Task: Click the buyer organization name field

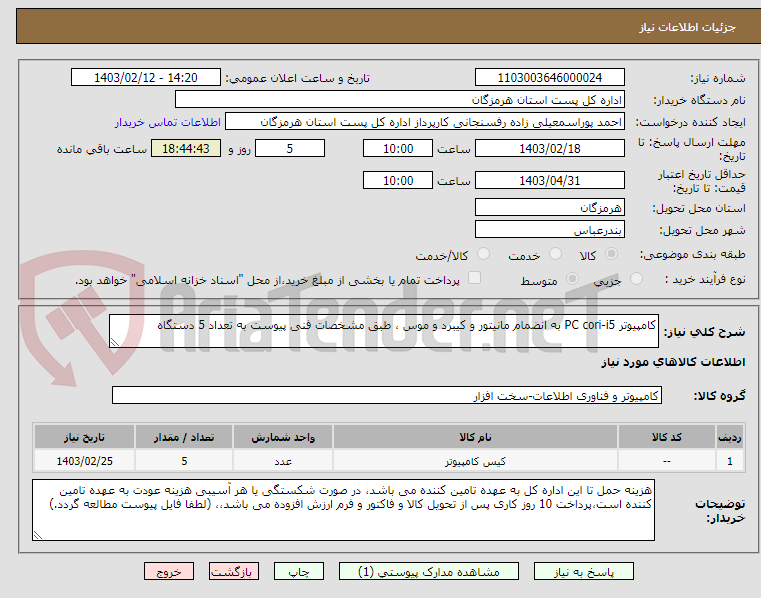Action: pyautogui.click(x=399, y=100)
